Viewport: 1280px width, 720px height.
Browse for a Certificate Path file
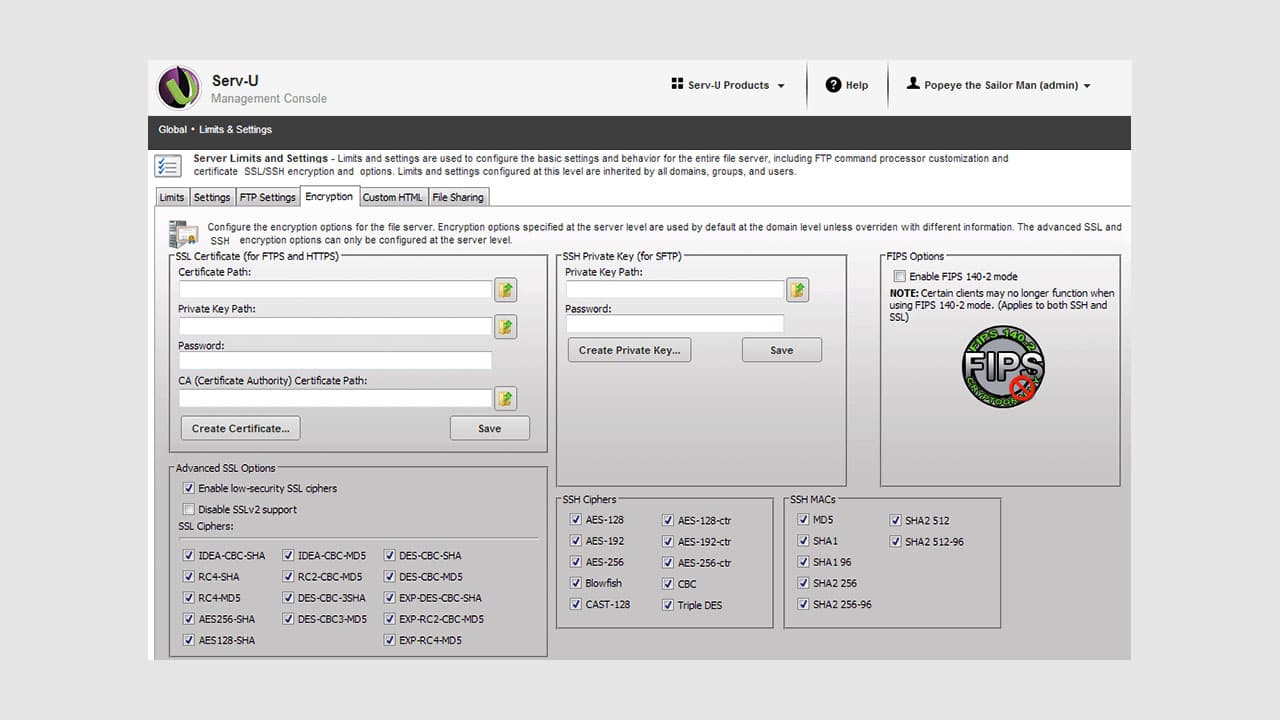505,289
